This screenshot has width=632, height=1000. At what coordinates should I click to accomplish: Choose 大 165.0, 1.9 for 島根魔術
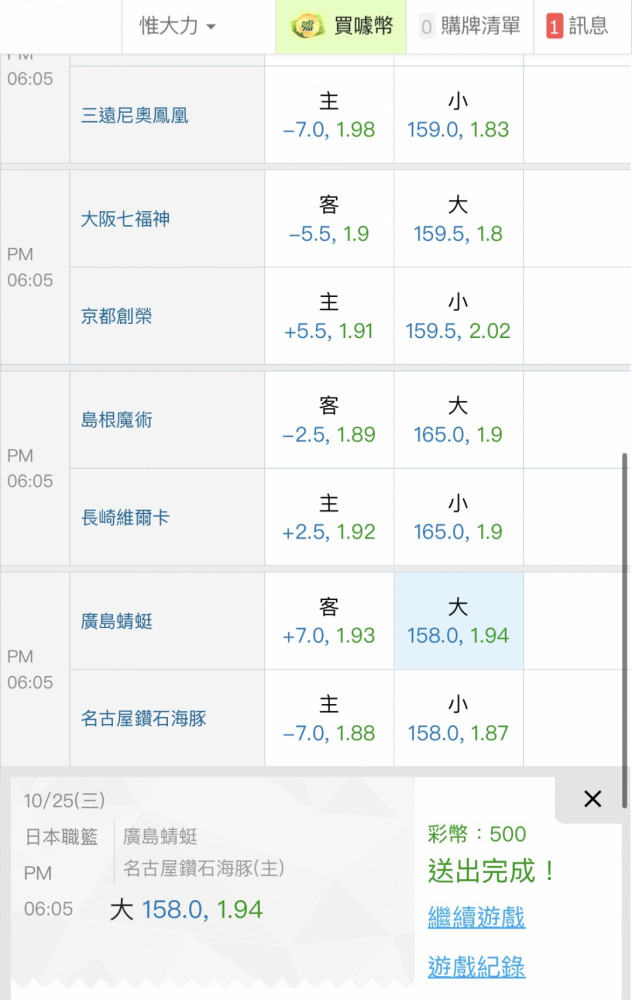tap(459, 420)
